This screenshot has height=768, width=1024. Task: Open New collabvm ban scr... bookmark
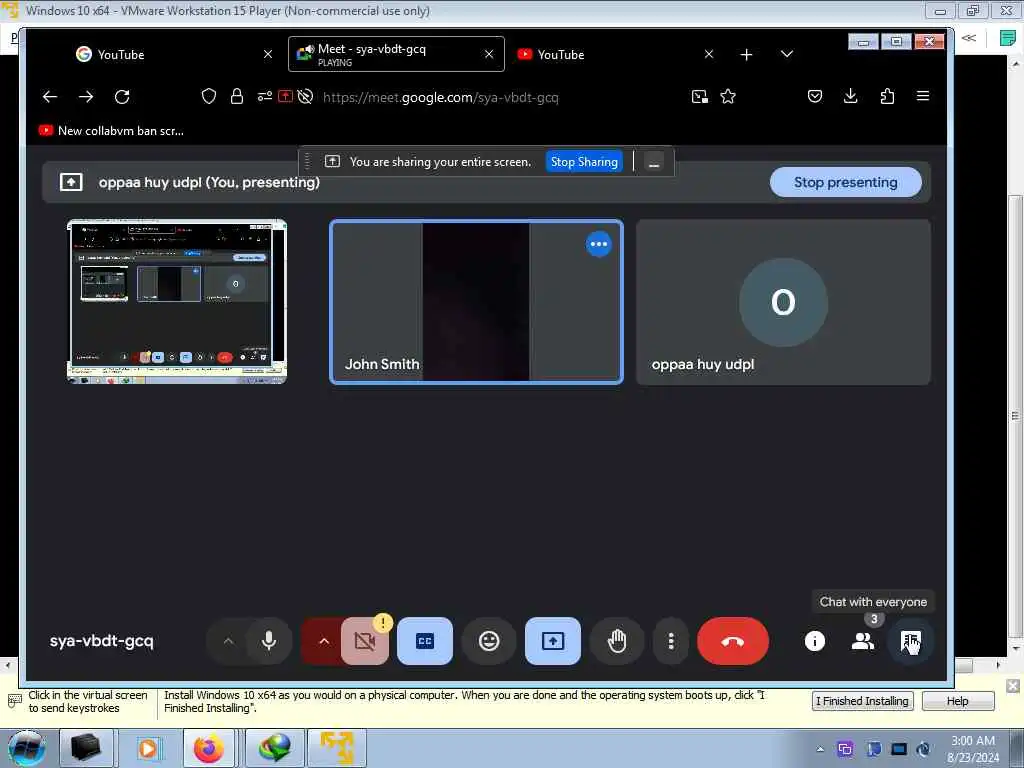click(x=111, y=131)
